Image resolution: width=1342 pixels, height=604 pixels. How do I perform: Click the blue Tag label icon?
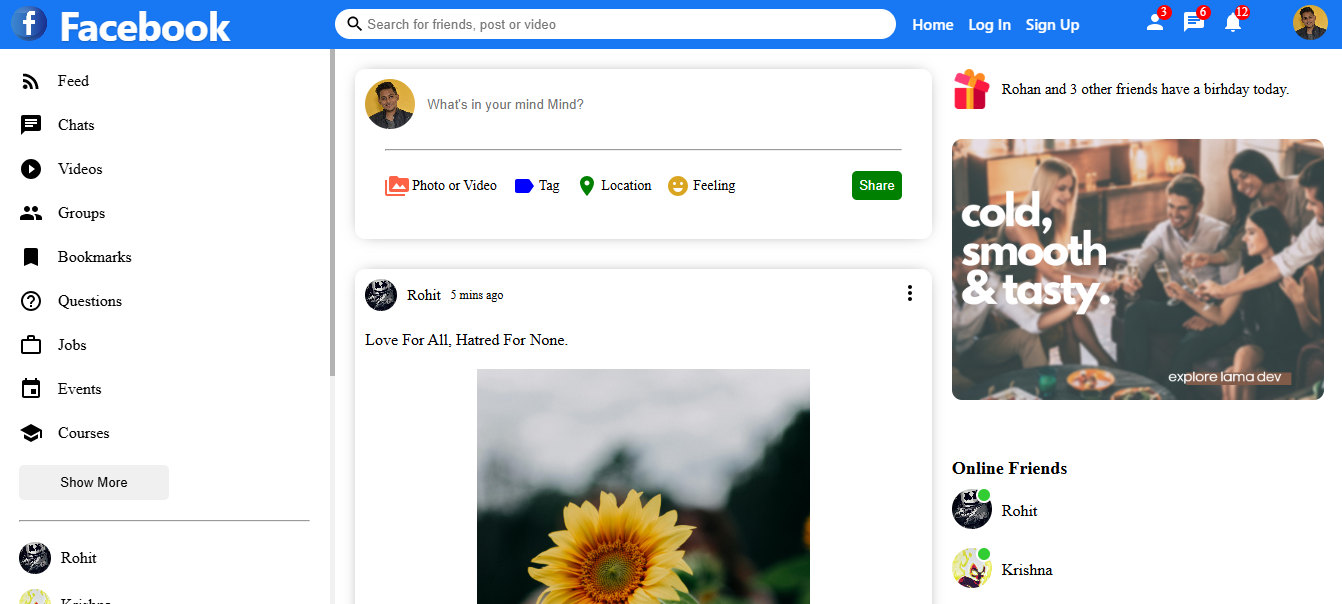(x=524, y=186)
